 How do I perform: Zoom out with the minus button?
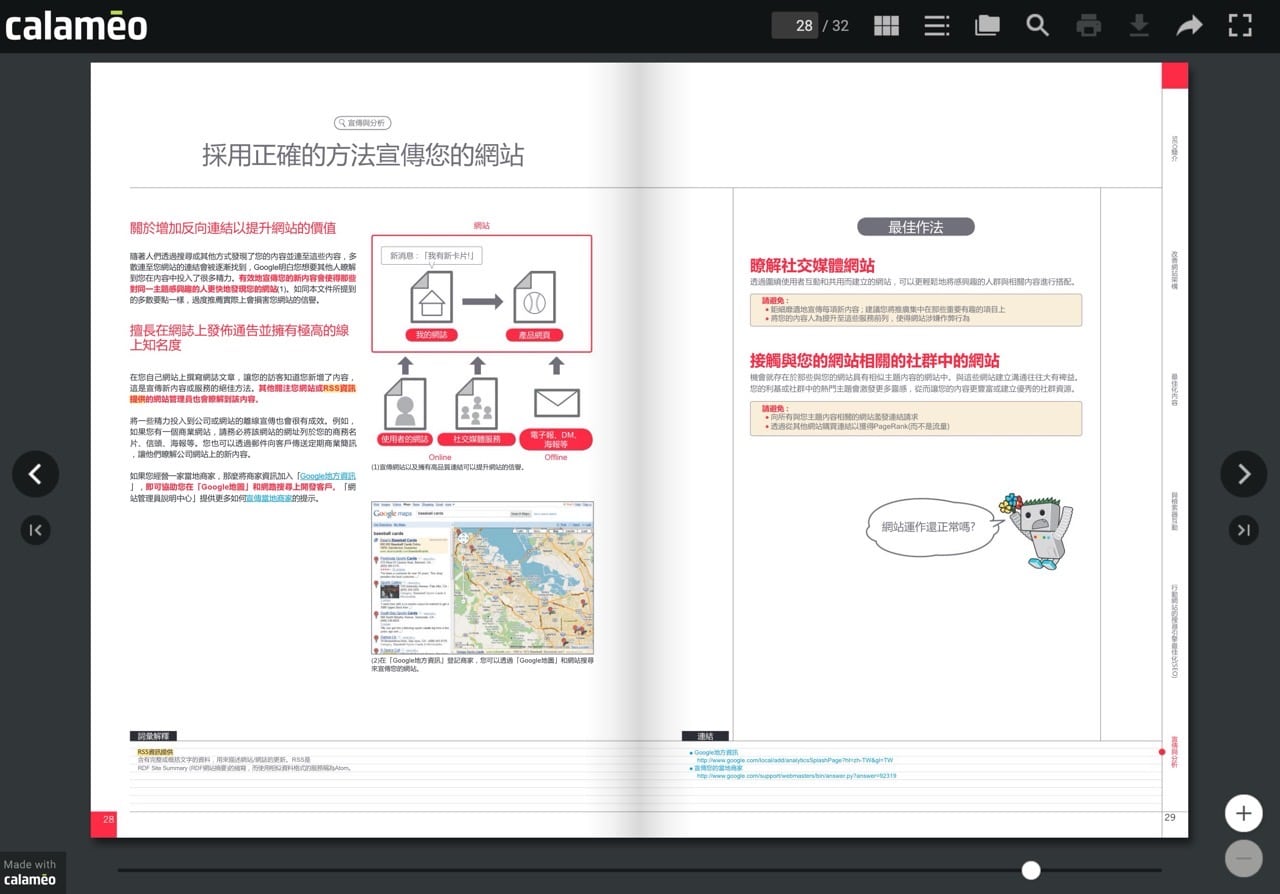[x=1244, y=859]
